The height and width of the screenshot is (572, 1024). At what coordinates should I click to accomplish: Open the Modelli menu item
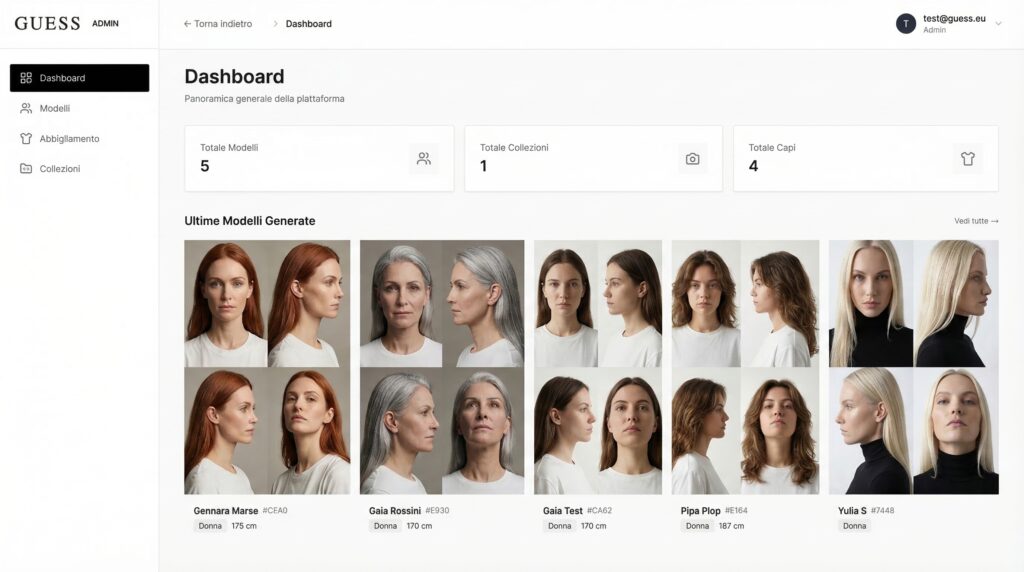[x=55, y=108]
